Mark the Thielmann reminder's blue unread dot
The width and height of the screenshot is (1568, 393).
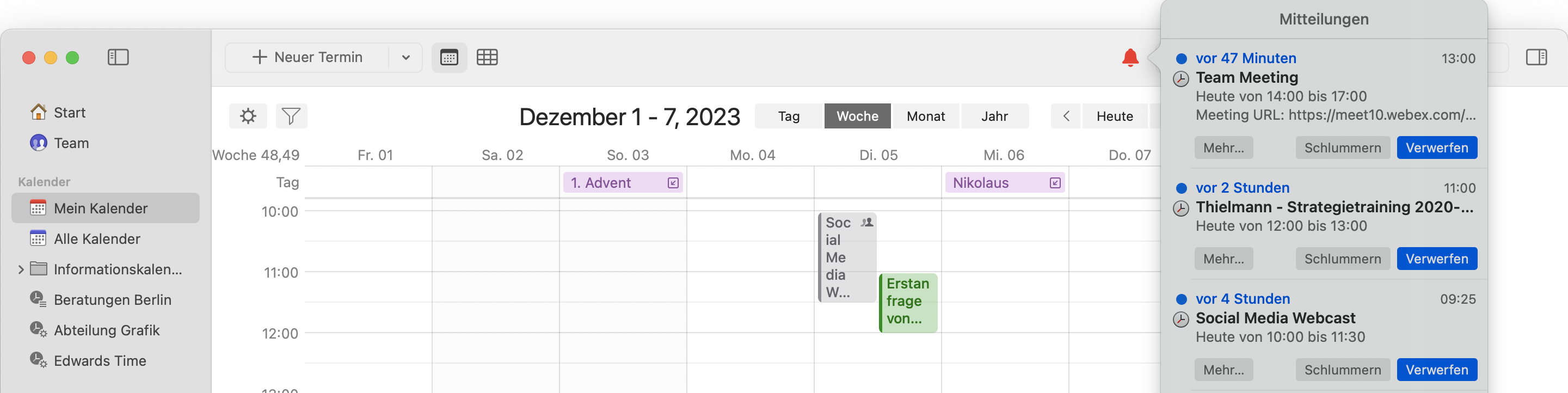(1181, 188)
